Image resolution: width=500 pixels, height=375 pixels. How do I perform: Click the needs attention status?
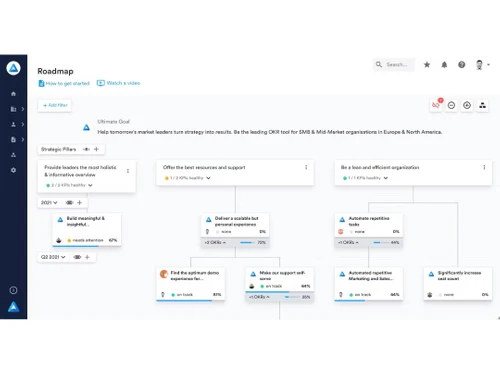point(85,240)
